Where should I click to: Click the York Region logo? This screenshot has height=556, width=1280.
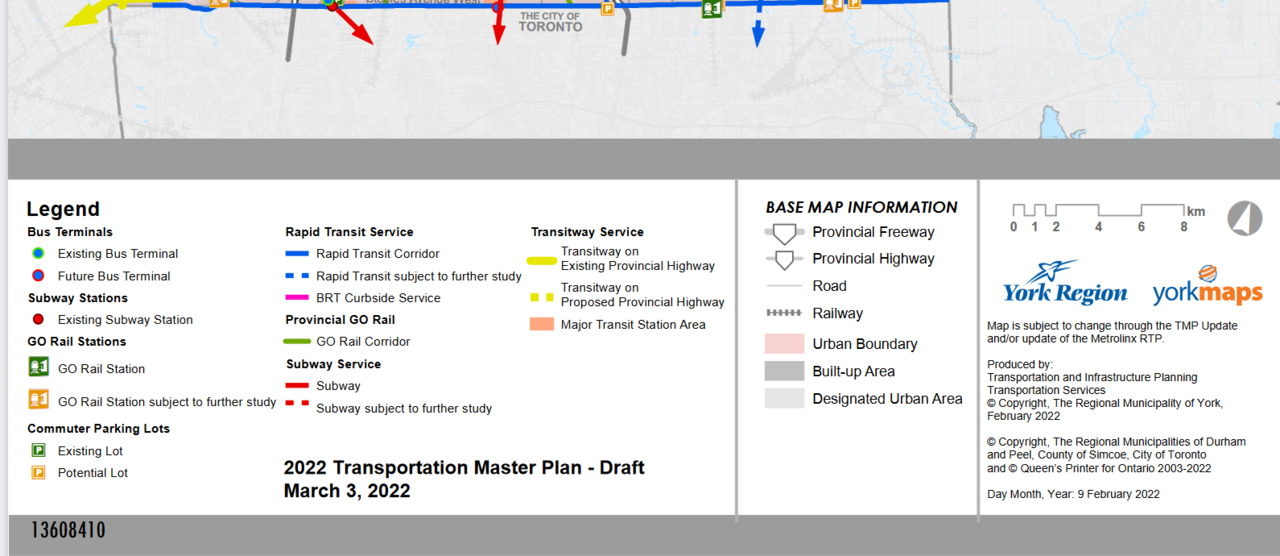[1065, 283]
